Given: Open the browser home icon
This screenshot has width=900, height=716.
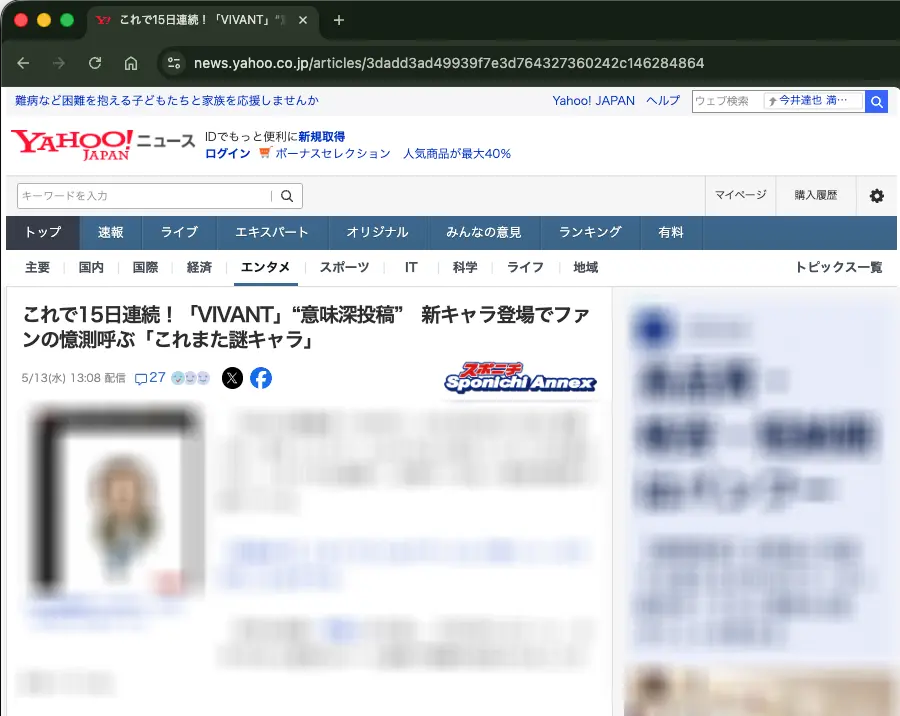Looking at the screenshot, I should [x=131, y=63].
